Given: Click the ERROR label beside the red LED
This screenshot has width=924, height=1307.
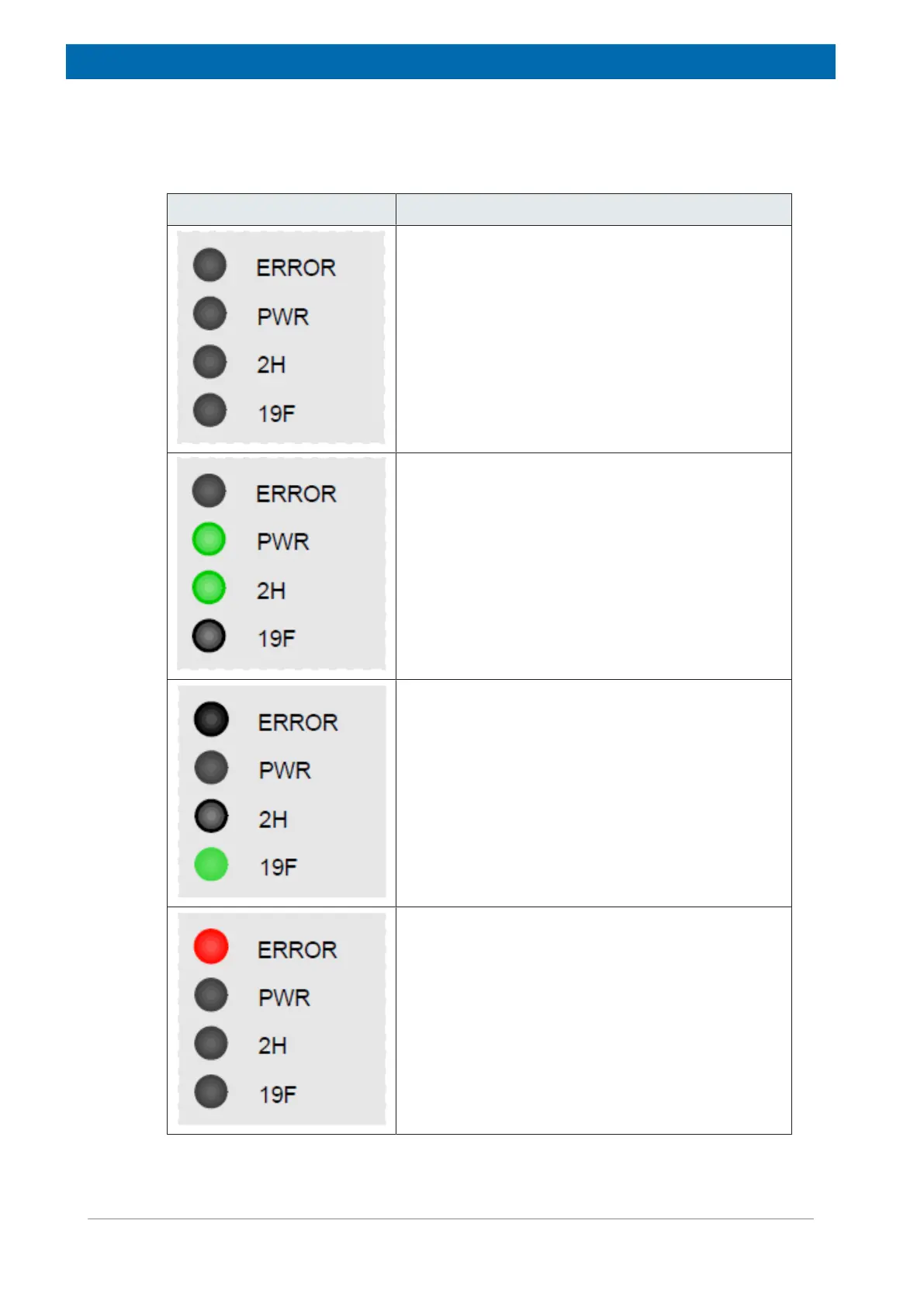Looking at the screenshot, I should tap(297, 950).
